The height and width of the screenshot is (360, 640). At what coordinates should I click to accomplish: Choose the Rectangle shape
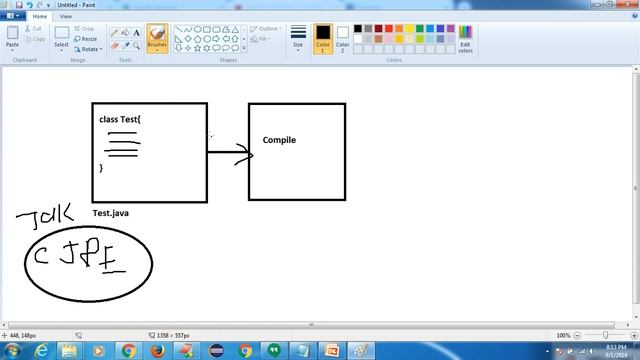coord(207,29)
